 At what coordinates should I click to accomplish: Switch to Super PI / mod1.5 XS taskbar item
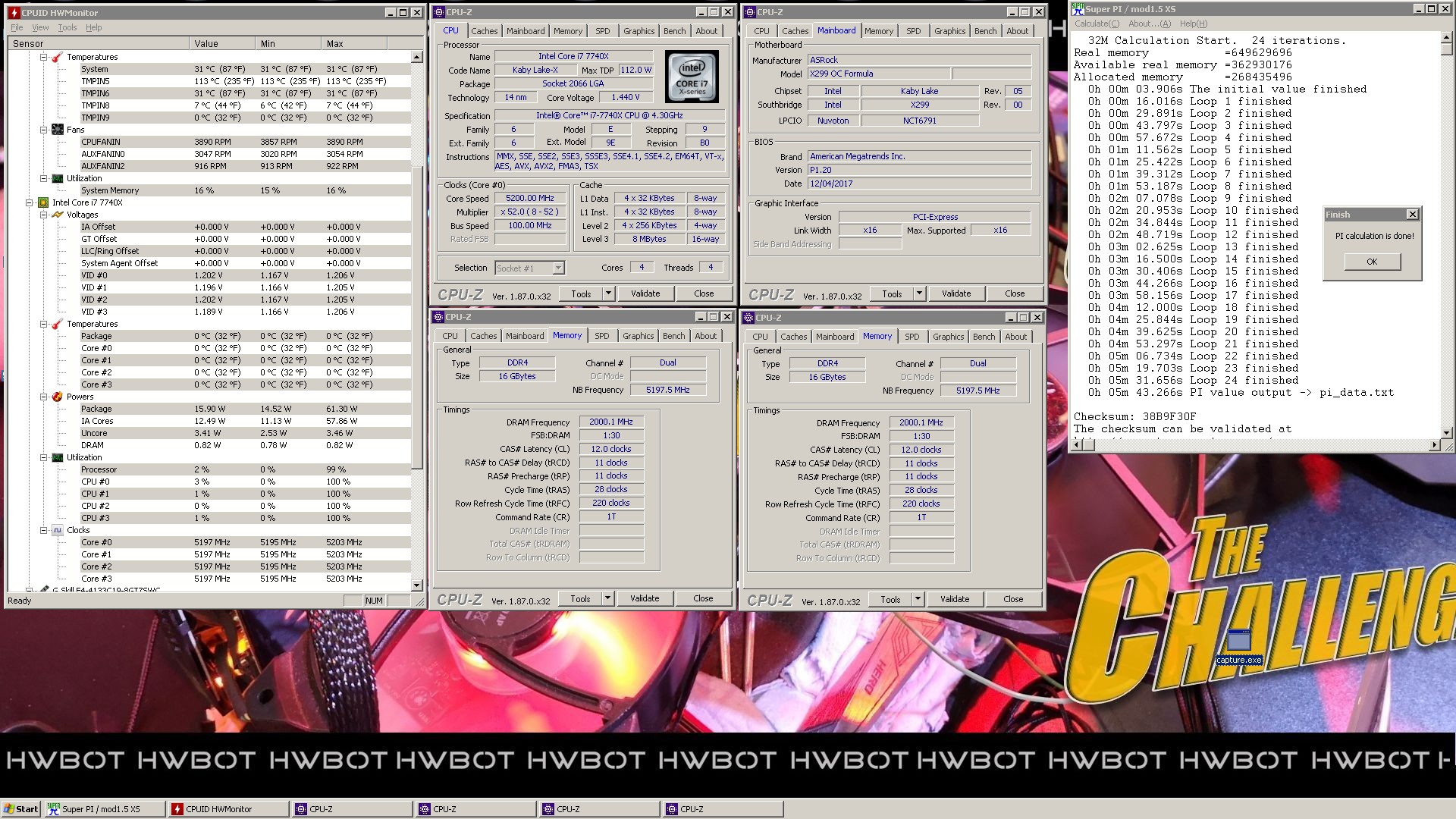[x=105, y=809]
